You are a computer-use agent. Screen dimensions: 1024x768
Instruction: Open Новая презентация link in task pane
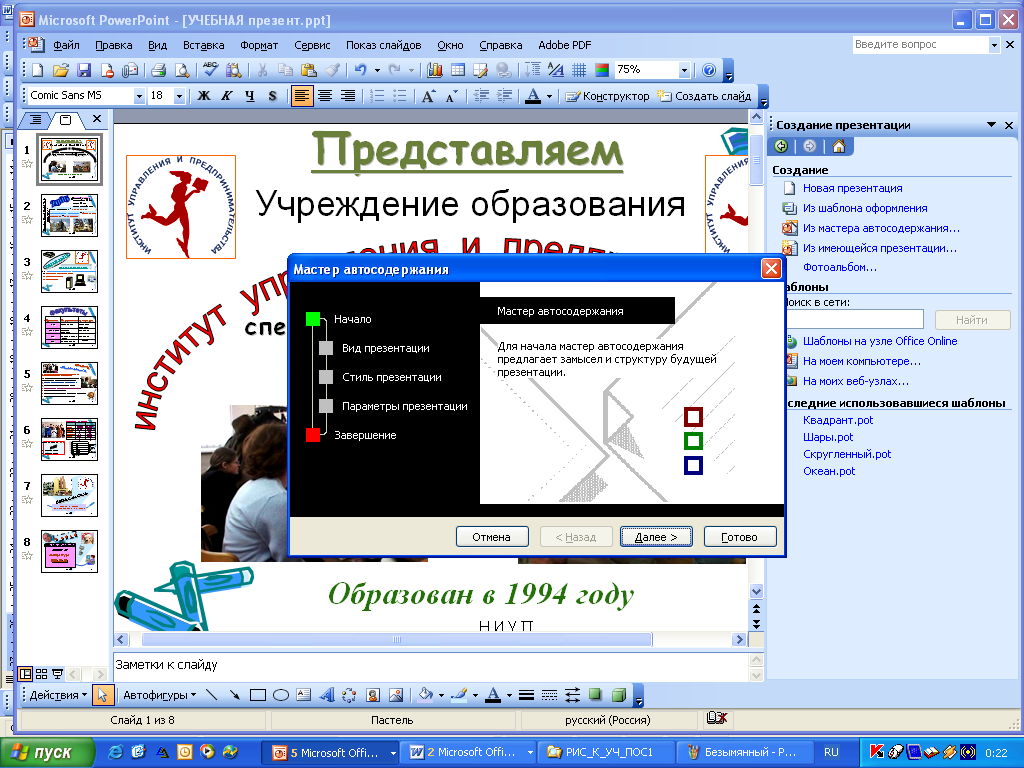852,188
